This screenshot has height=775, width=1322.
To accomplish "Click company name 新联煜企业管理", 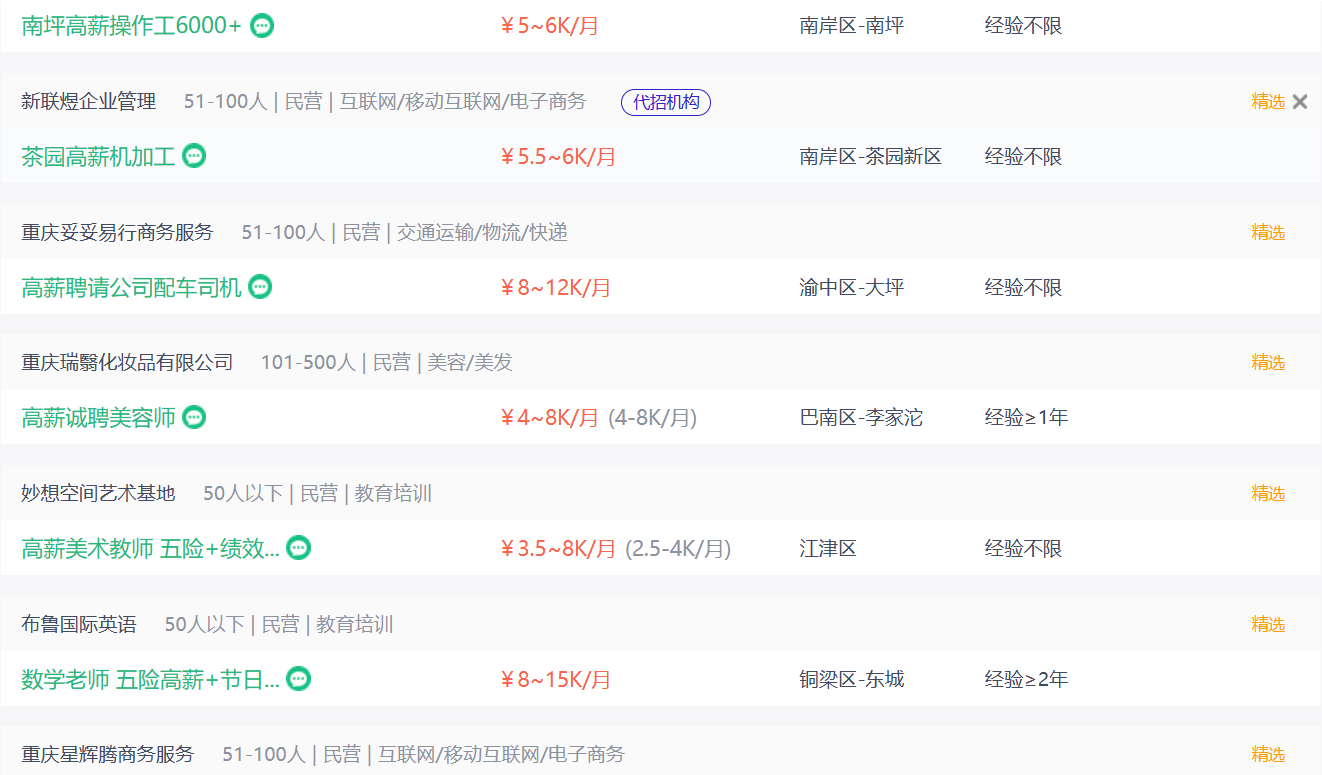I will (88, 101).
